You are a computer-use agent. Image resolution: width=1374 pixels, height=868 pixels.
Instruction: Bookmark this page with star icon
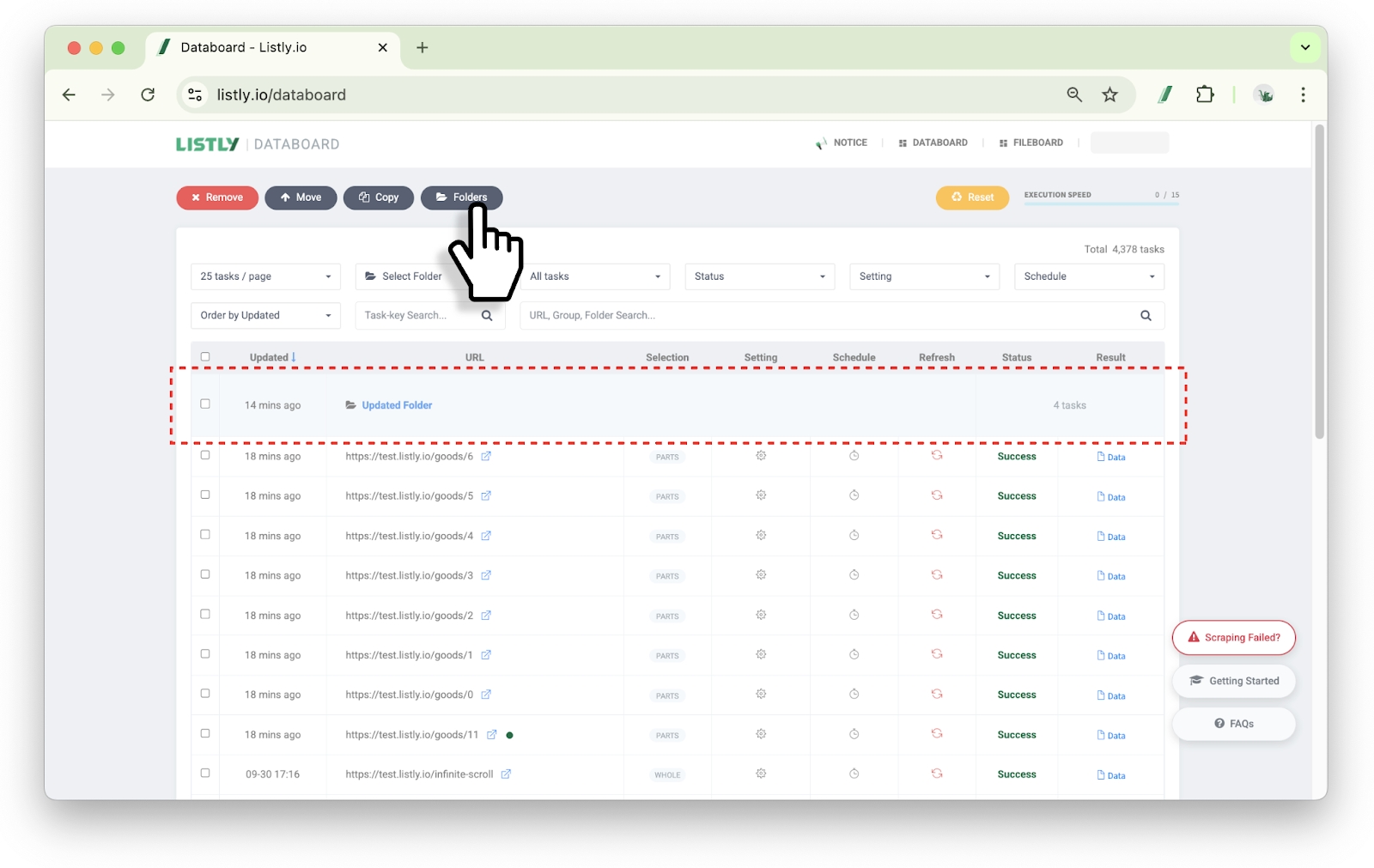click(x=1110, y=94)
